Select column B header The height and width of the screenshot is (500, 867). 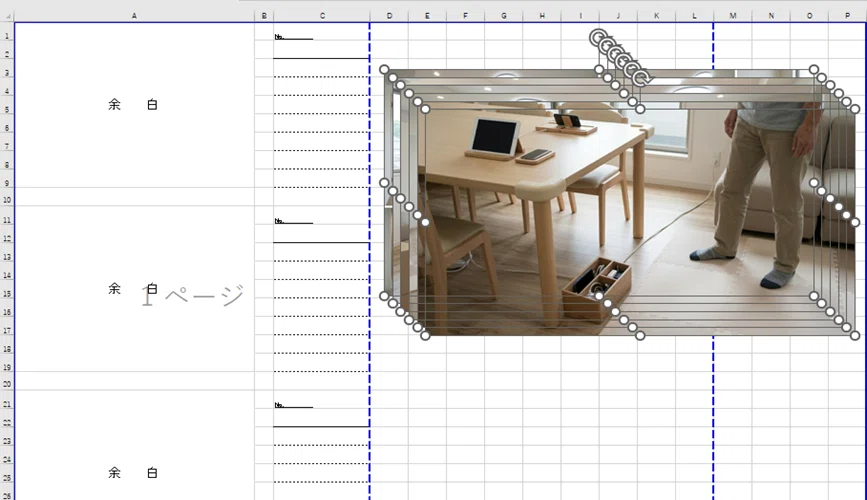pyautogui.click(x=264, y=16)
